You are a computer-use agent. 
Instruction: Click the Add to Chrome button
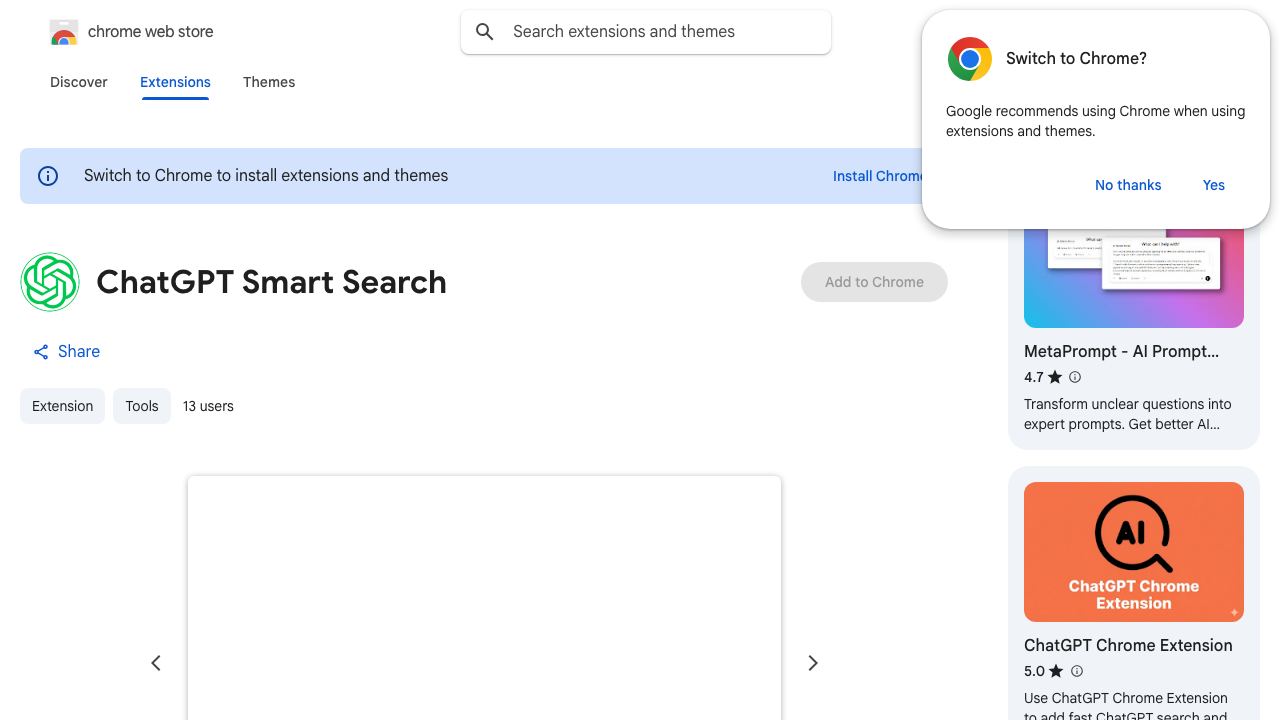click(874, 282)
